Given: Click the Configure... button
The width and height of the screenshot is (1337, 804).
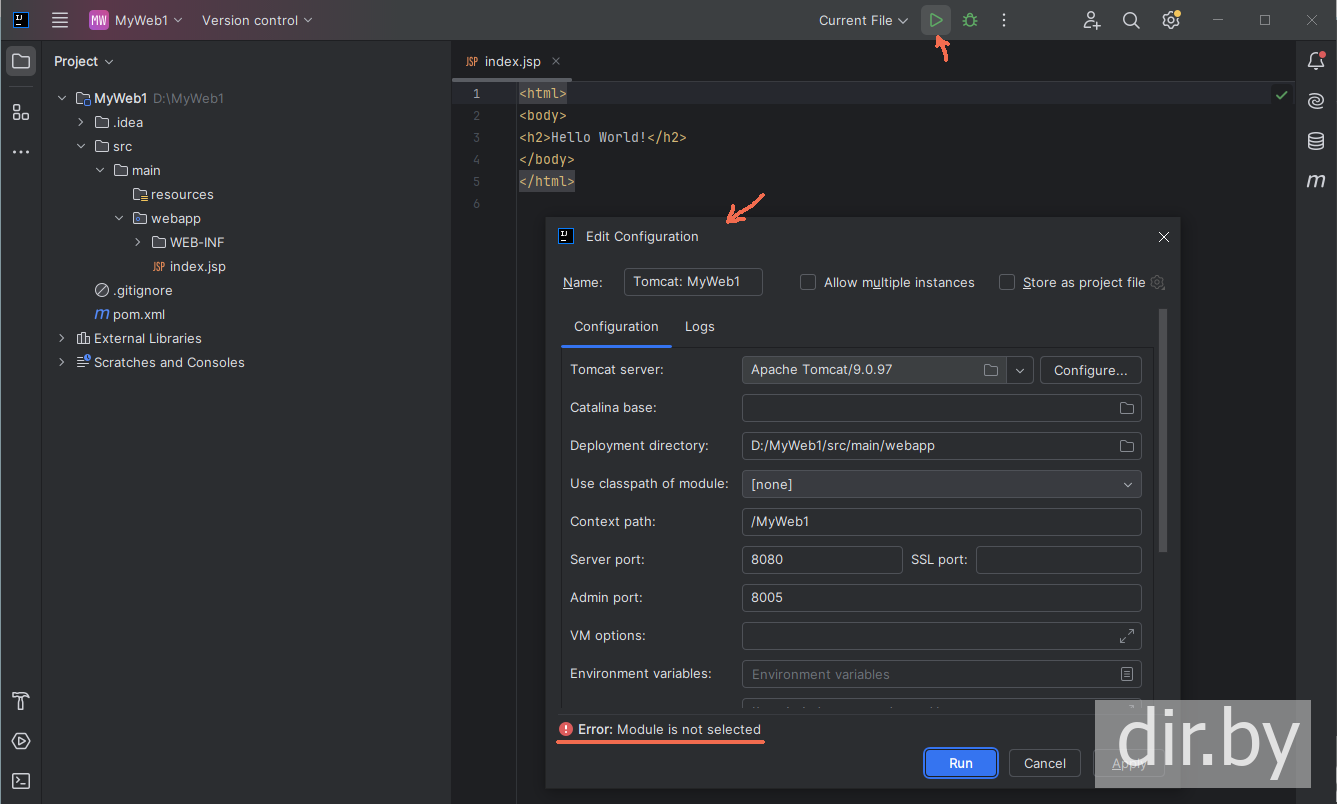Looking at the screenshot, I should pos(1090,370).
